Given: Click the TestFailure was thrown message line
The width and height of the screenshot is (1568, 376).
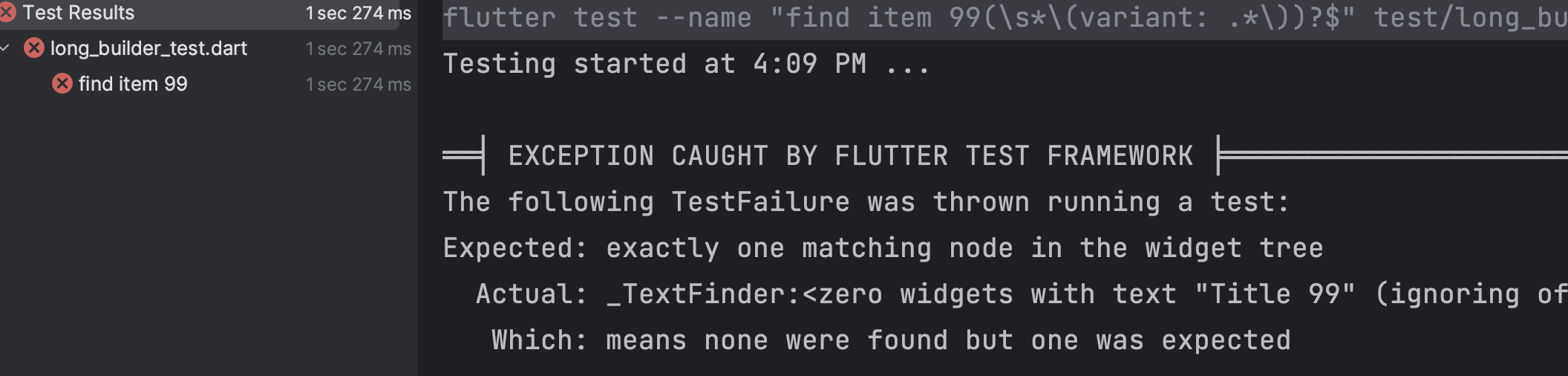Looking at the screenshot, I should coord(865,202).
